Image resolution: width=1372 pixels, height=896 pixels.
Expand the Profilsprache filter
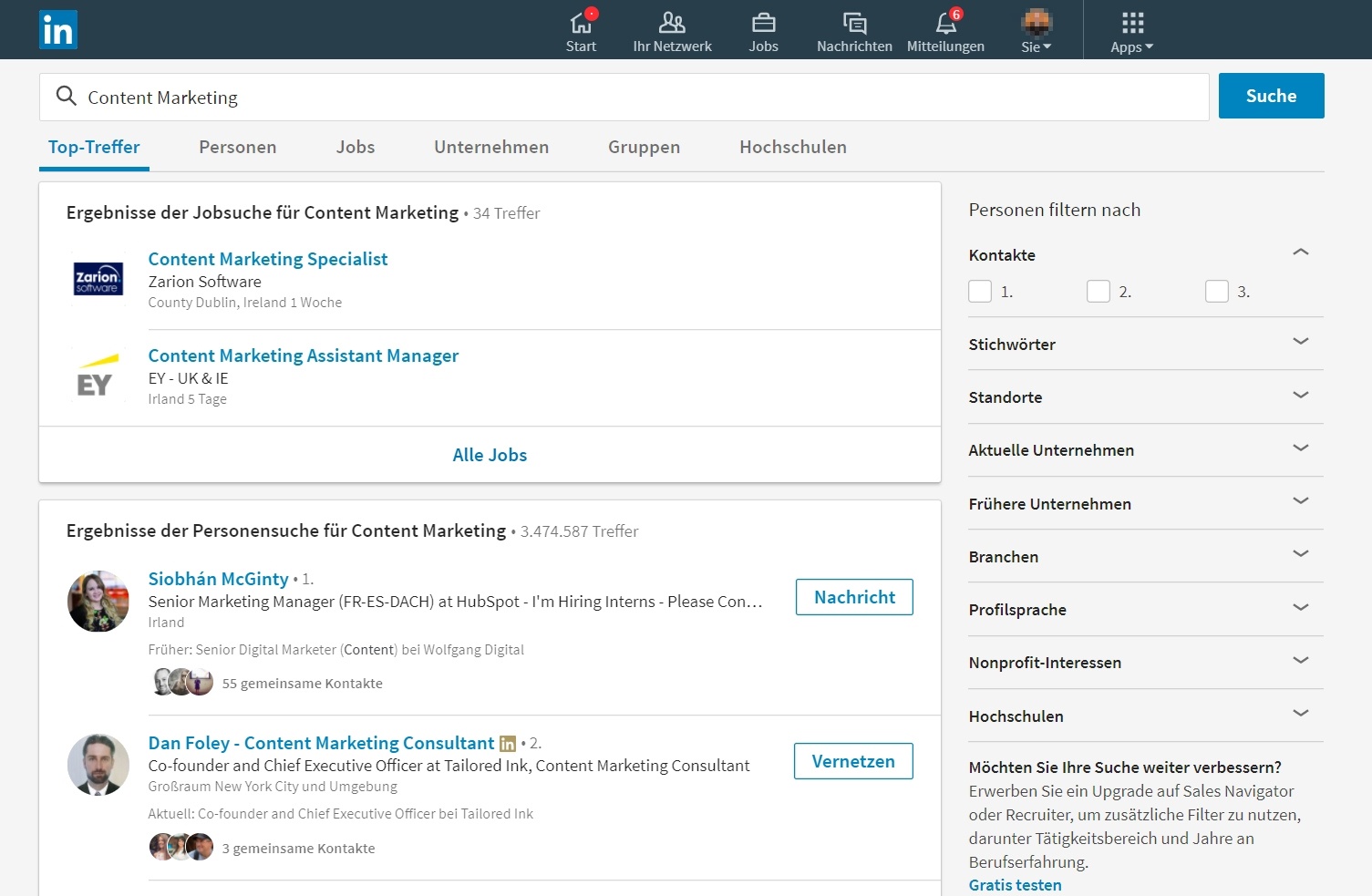(x=1301, y=608)
